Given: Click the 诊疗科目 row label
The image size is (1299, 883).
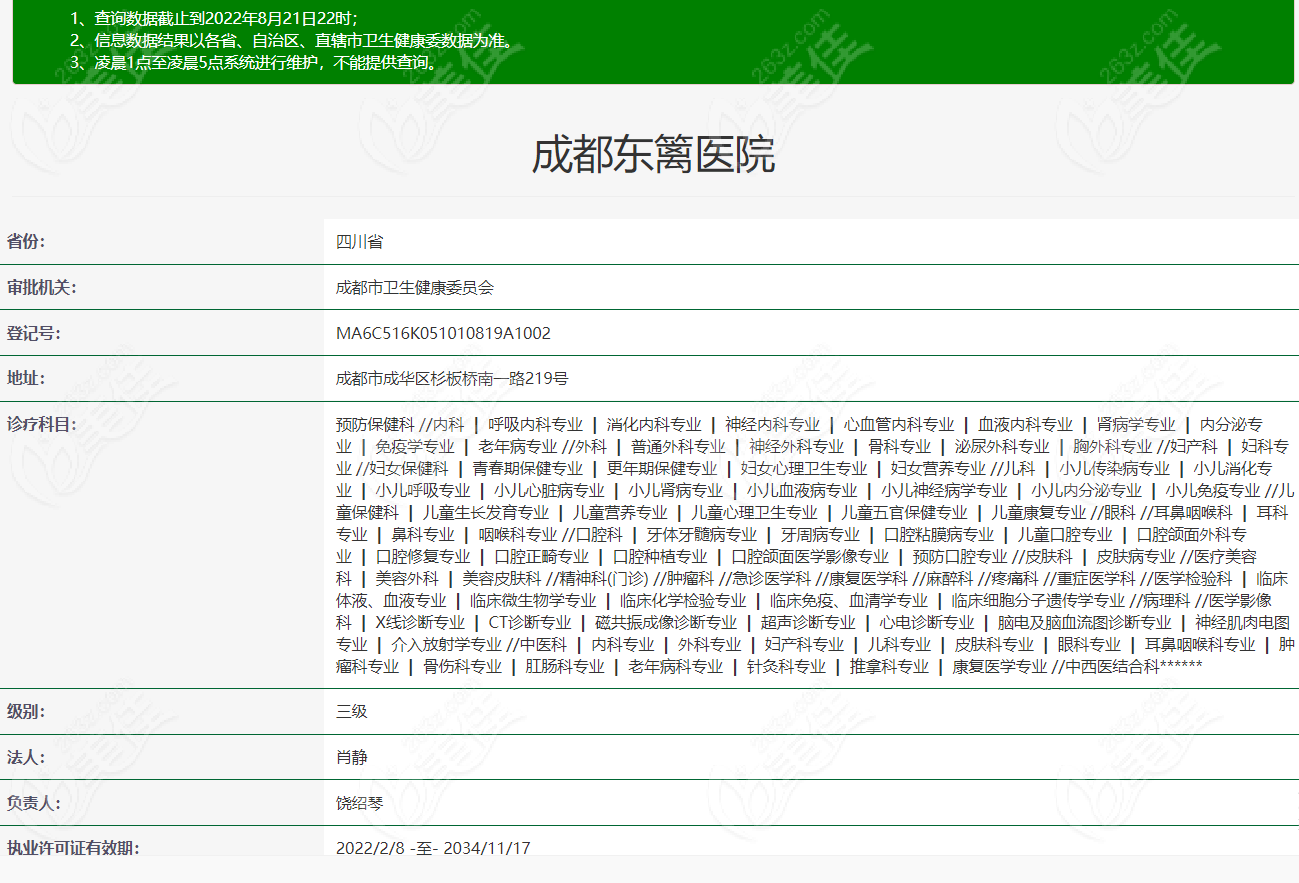Looking at the screenshot, I should pyautogui.click(x=42, y=424).
